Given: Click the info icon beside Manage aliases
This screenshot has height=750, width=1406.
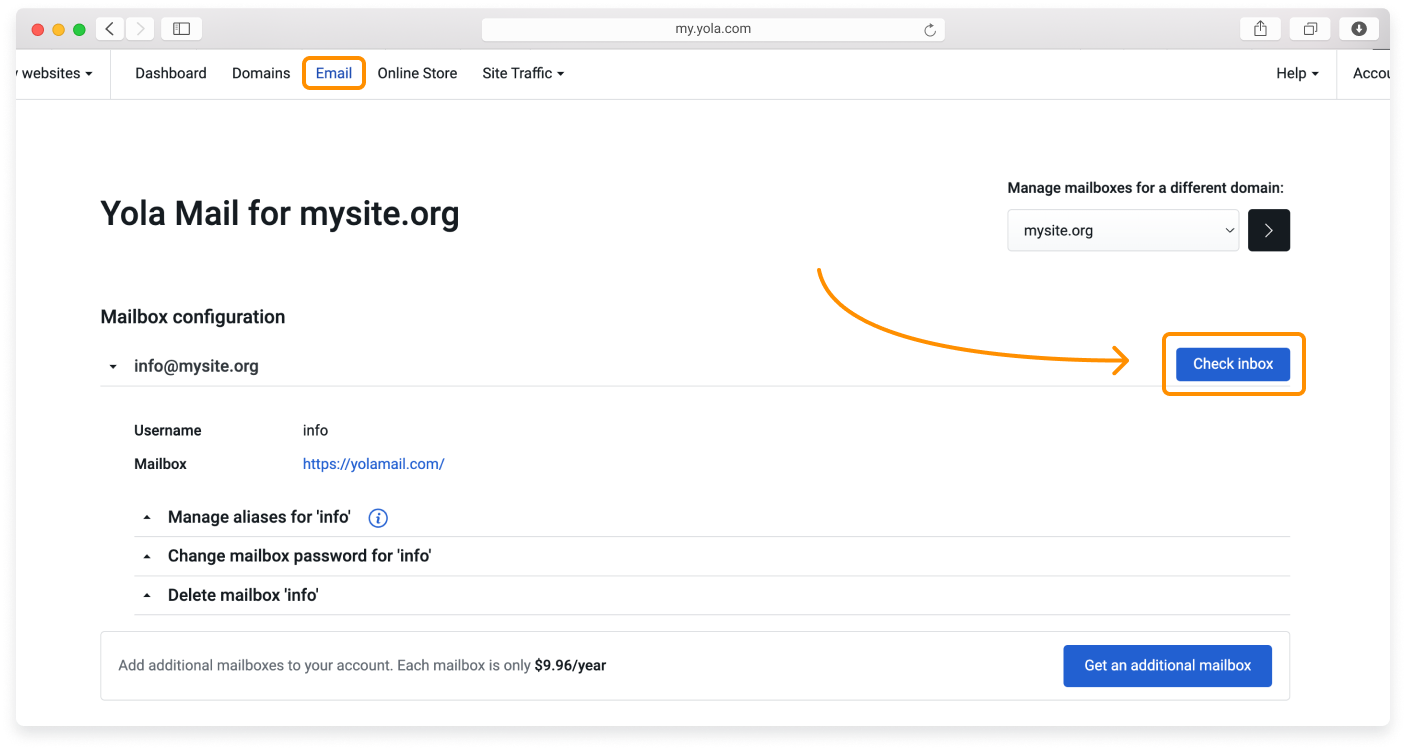Looking at the screenshot, I should [x=378, y=518].
